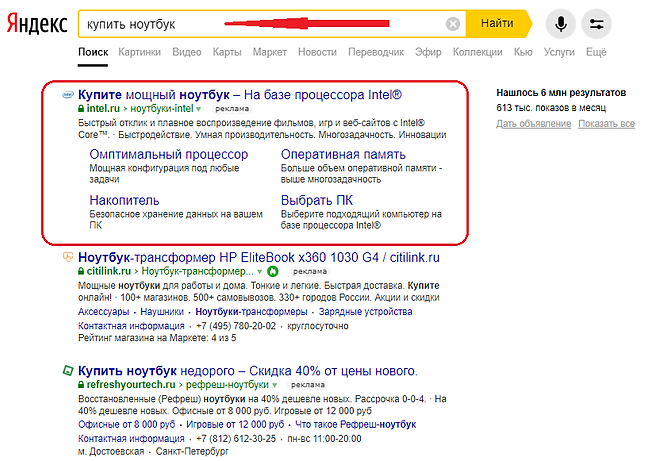Go to the Кью tab
Image resolution: width=648 pixels, height=461 pixels.
[x=523, y=52]
